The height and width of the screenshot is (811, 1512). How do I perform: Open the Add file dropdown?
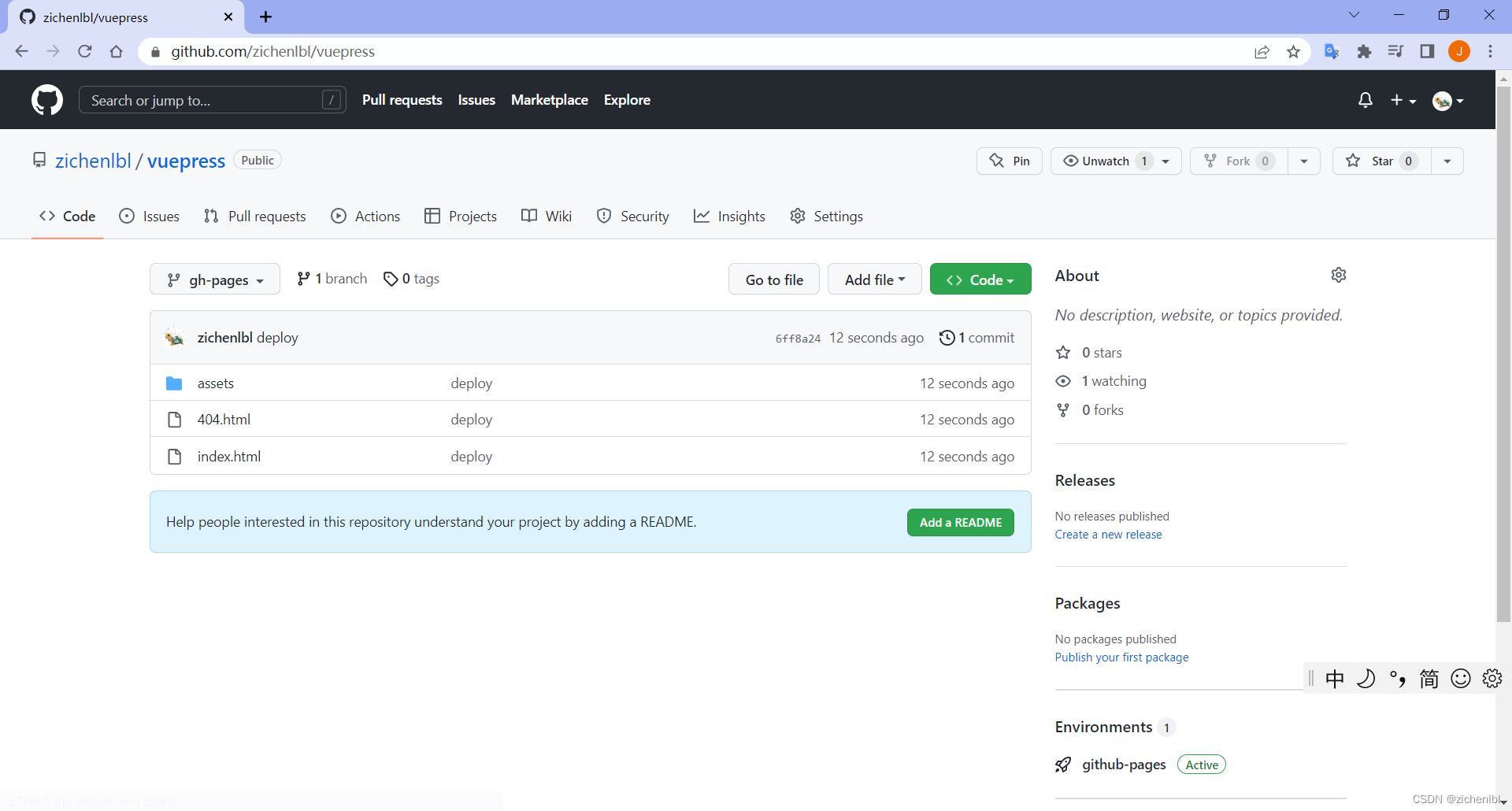pyautogui.click(x=875, y=280)
